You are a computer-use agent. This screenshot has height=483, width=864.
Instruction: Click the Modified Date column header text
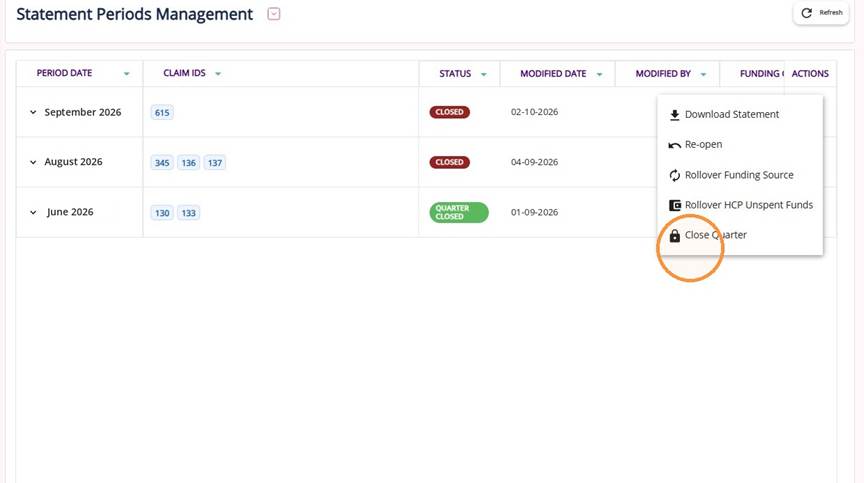[x=553, y=74]
